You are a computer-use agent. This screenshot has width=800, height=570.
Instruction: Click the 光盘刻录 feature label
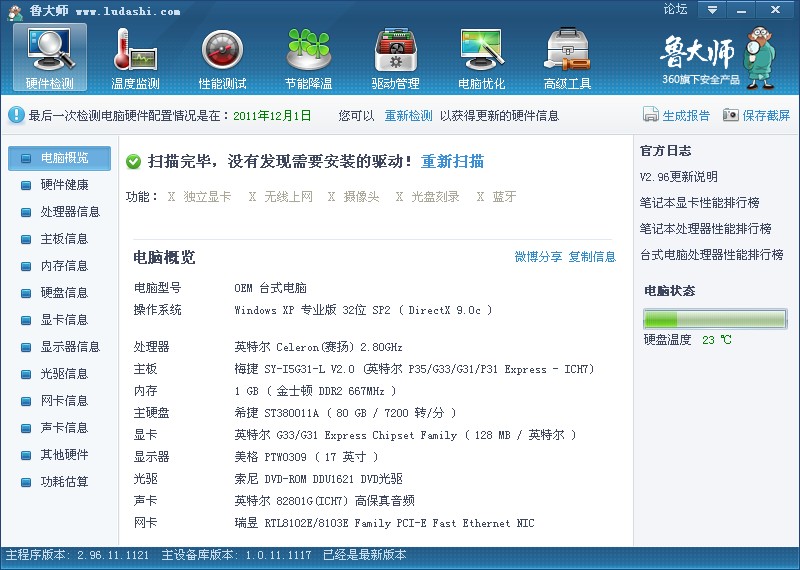pyautogui.click(x=435, y=196)
